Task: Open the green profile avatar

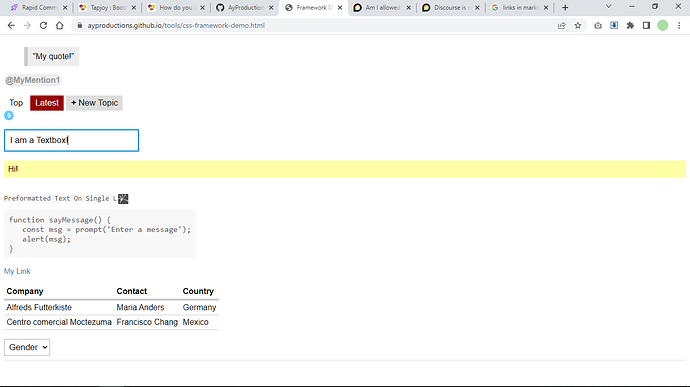Action: click(x=663, y=26)
